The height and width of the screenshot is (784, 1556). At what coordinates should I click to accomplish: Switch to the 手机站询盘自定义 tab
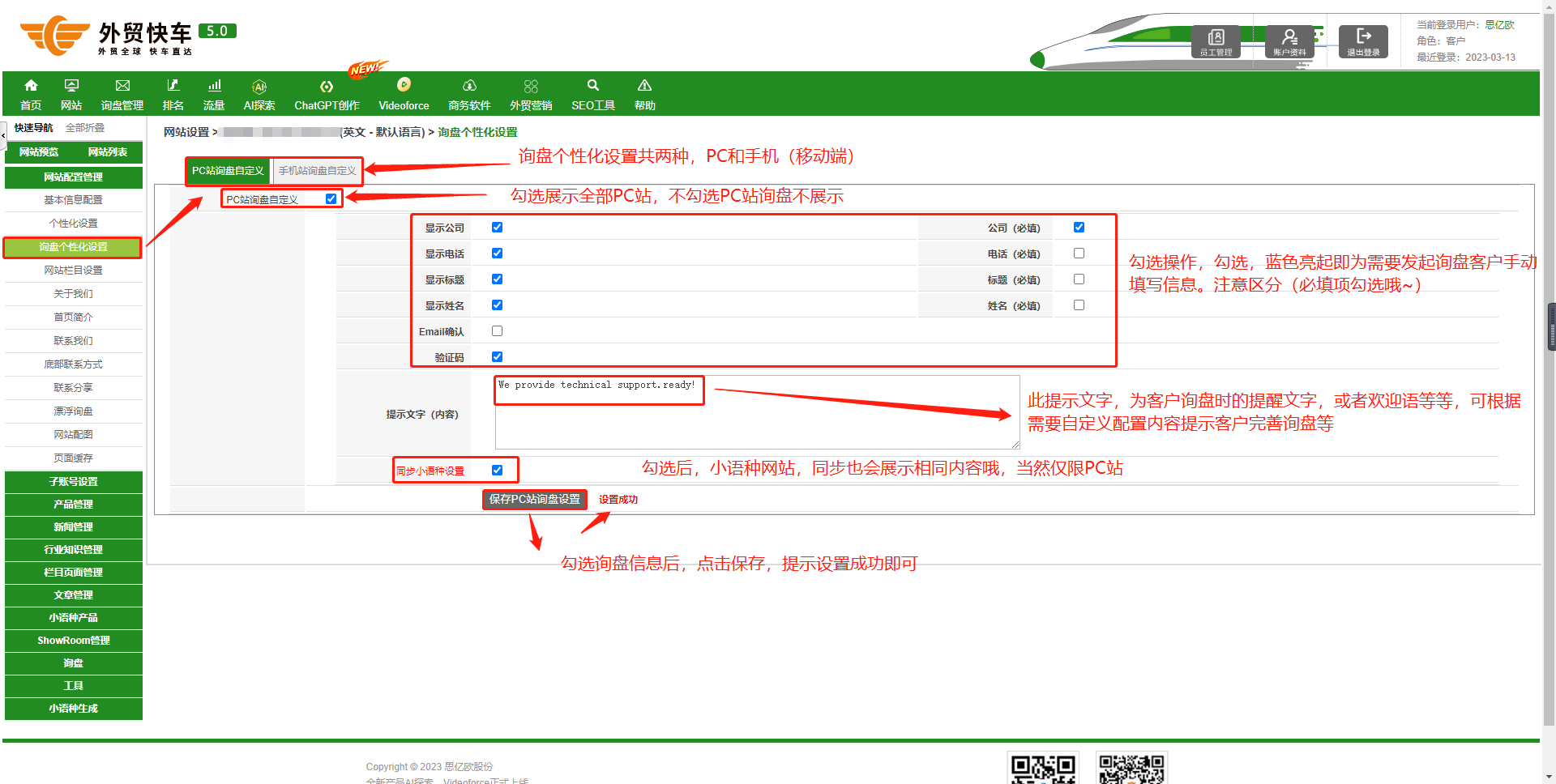[x=317, y=171]
